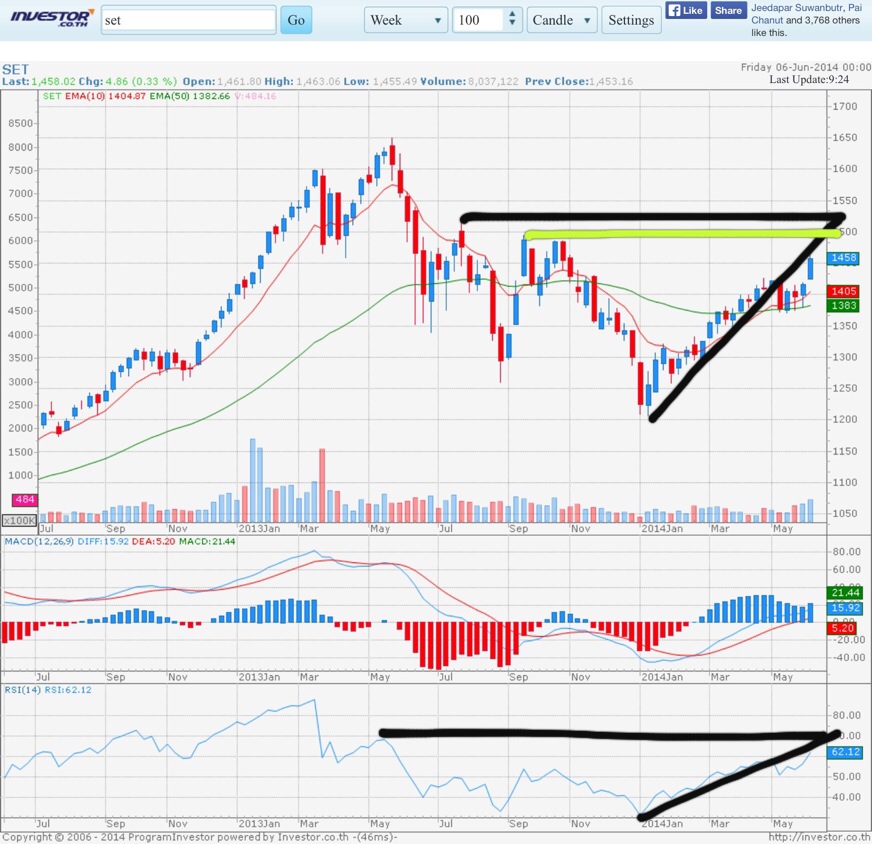Click the symbol search field containing 'set'
The height and width of the screenshot is (844, 872).
click(x=189, y=20)
